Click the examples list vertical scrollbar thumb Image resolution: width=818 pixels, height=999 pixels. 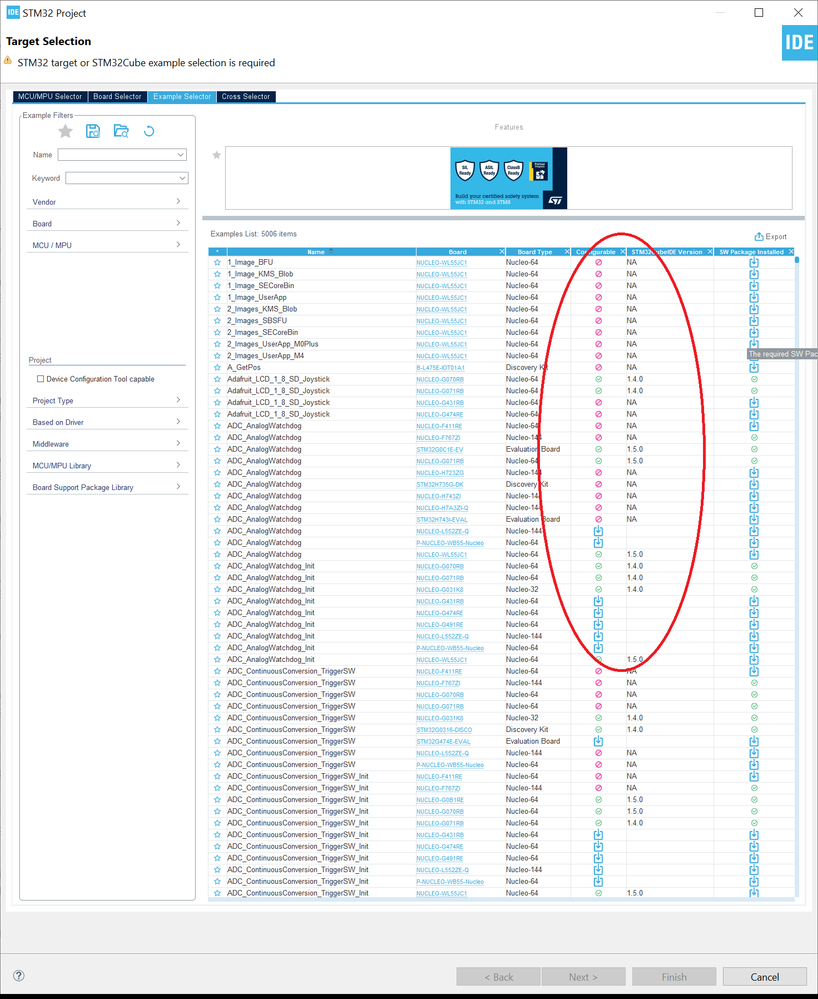tap(797, 260)
